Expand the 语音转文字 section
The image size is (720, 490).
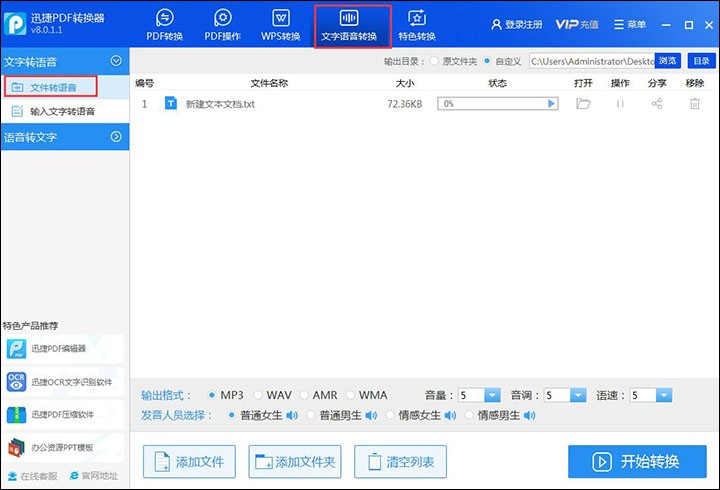click(116, 136)
